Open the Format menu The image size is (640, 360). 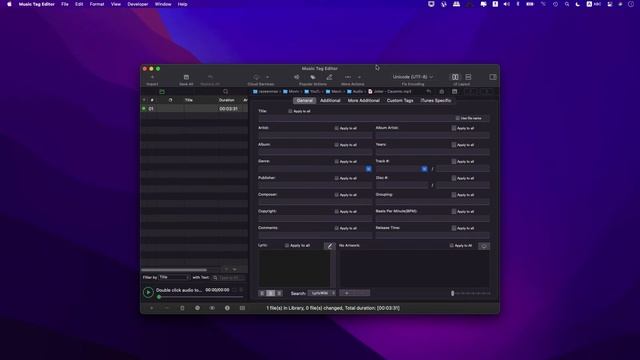[x=97, y=4]
